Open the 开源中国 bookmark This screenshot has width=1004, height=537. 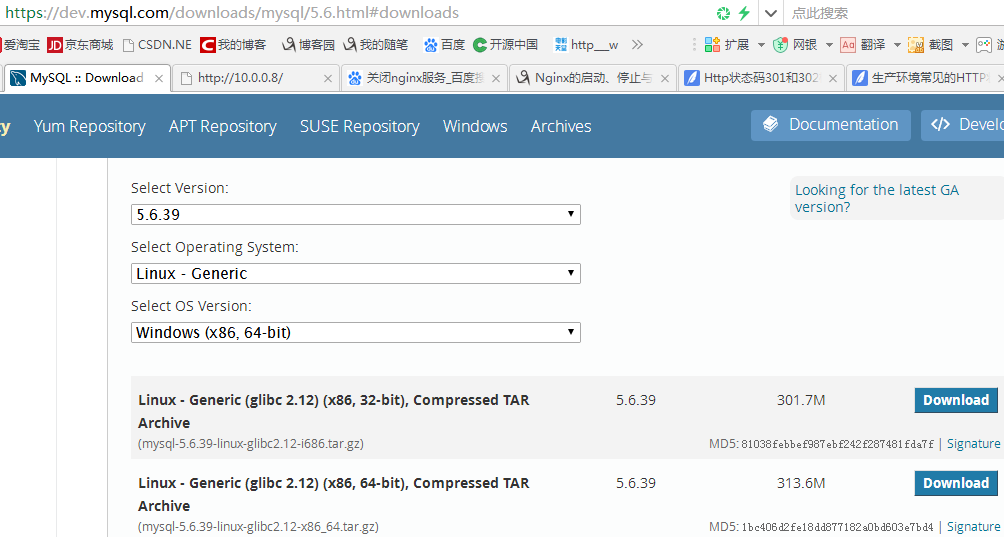pyautogui.click(x=505, y=45)
